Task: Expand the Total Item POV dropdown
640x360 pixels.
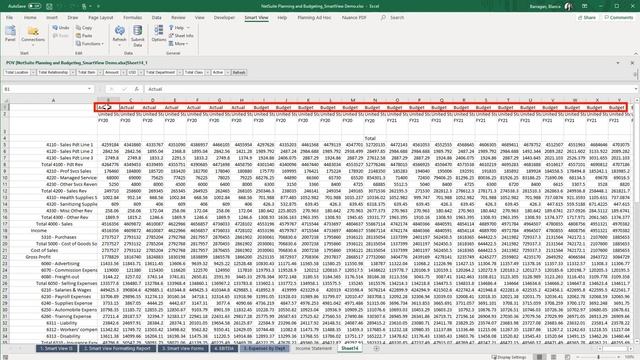Action: pos(100,72)
